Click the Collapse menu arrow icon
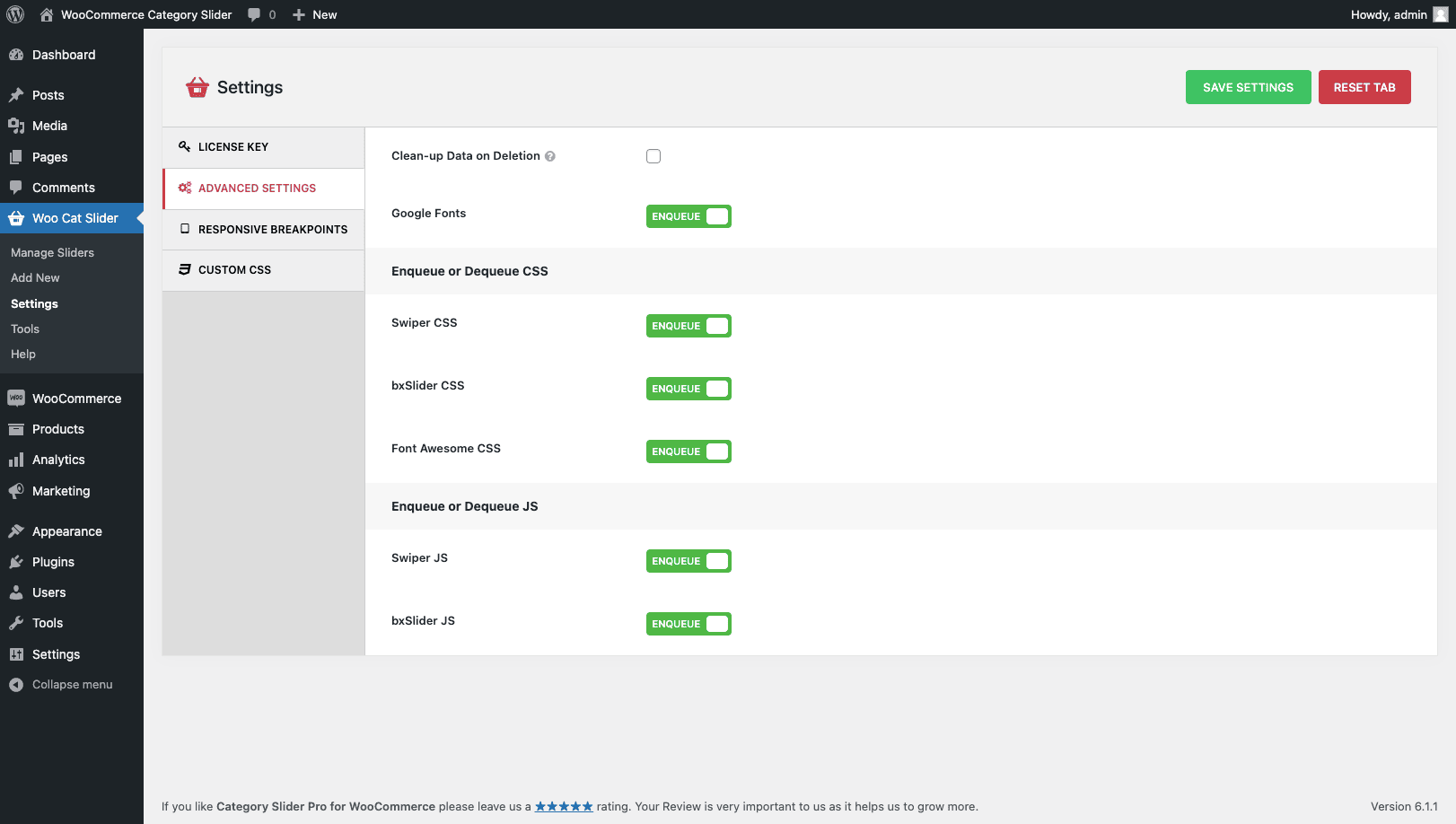This screenshot has height=824, width=1456. 16,685
